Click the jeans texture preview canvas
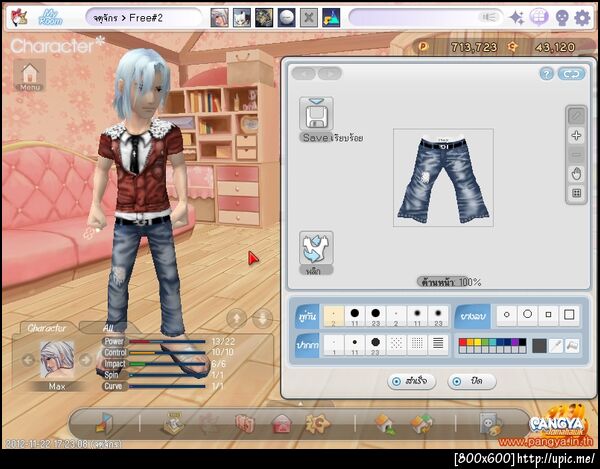The width and height of the screenshot is (600, 469). [x=443, y=178]
